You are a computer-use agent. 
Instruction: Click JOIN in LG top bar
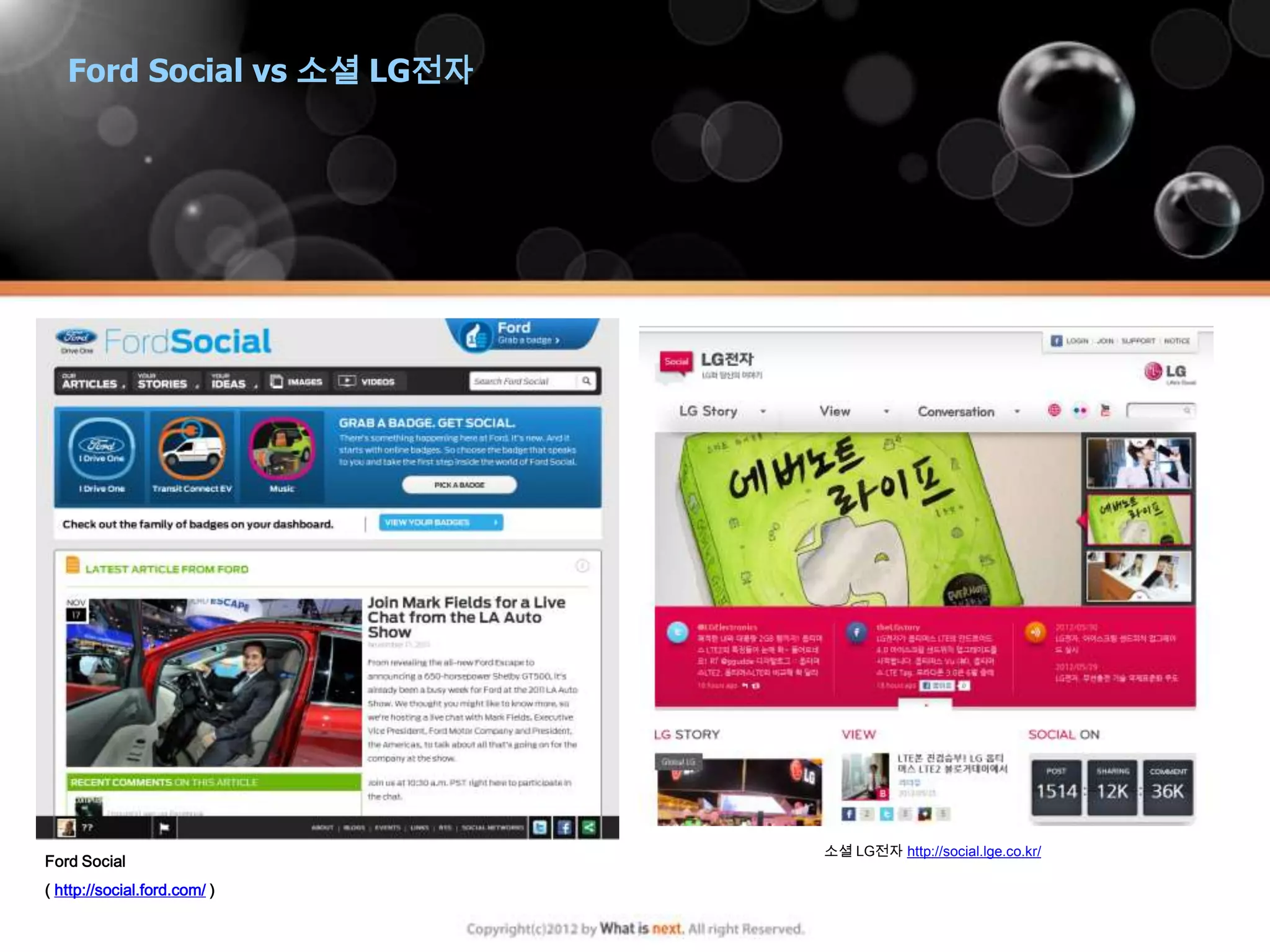1105,341
